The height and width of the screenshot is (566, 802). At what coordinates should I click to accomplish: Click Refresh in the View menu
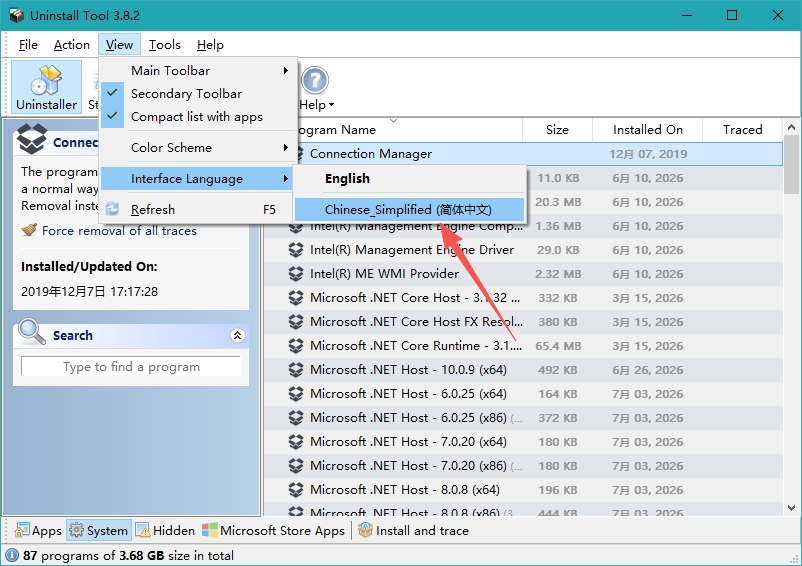[x=198, y=210]
